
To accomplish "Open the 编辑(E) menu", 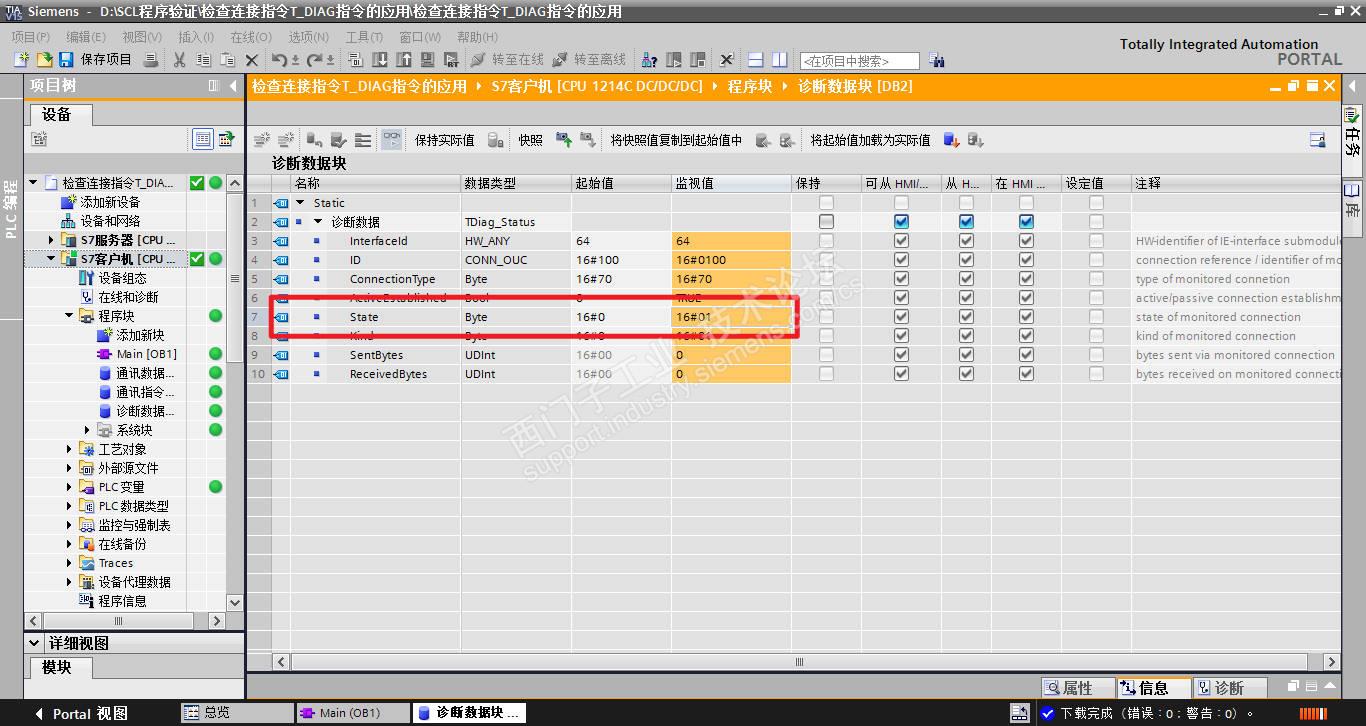I will [86, 37].
